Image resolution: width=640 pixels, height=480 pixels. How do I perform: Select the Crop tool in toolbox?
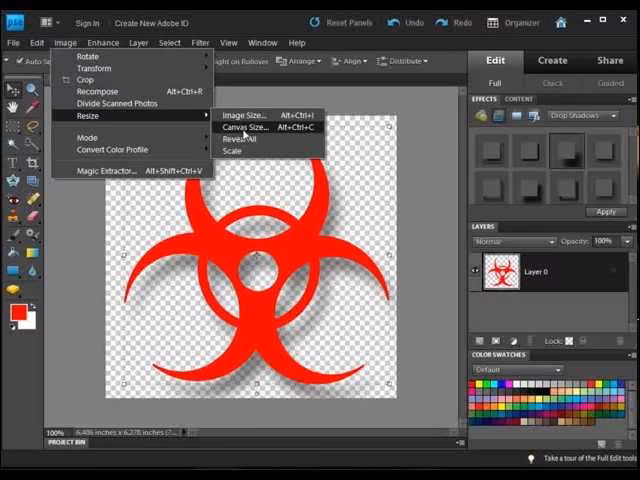point(32,163)
